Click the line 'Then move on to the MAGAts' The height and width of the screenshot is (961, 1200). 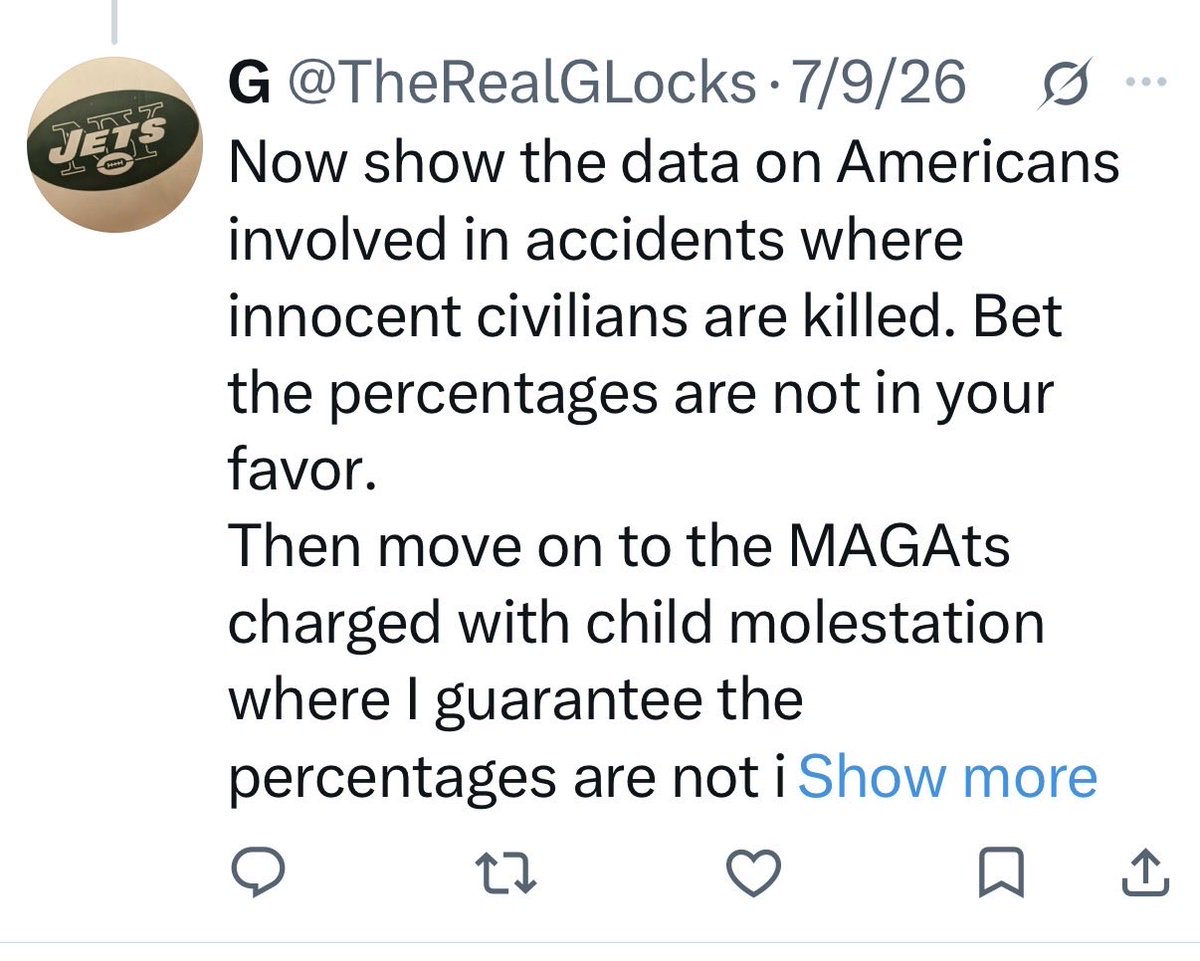[620, 548]
